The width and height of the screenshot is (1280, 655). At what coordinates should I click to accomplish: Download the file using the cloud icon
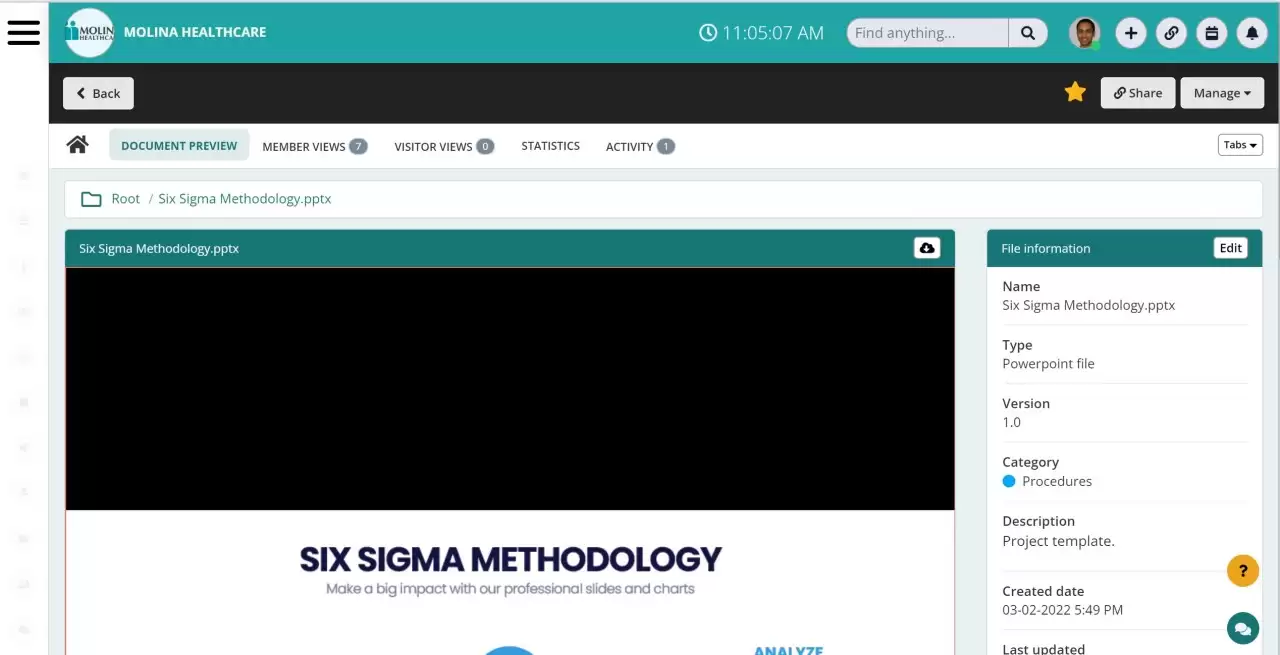coord(926,248)
